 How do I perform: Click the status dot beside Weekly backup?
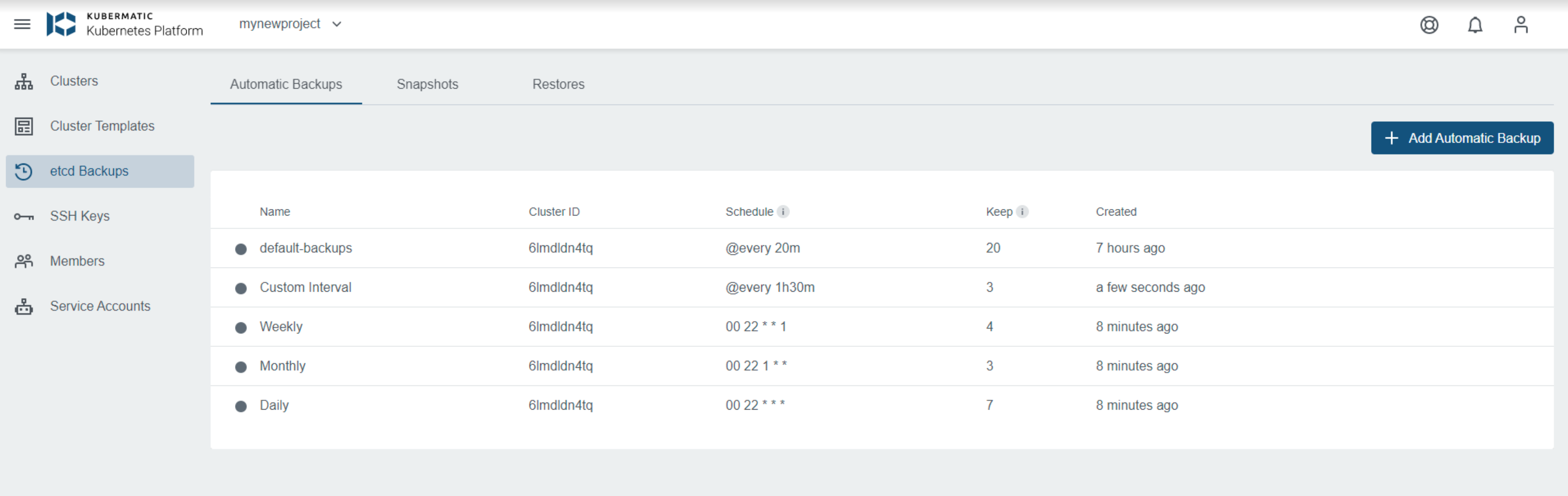pyautogui.click(x=241, y=327)
